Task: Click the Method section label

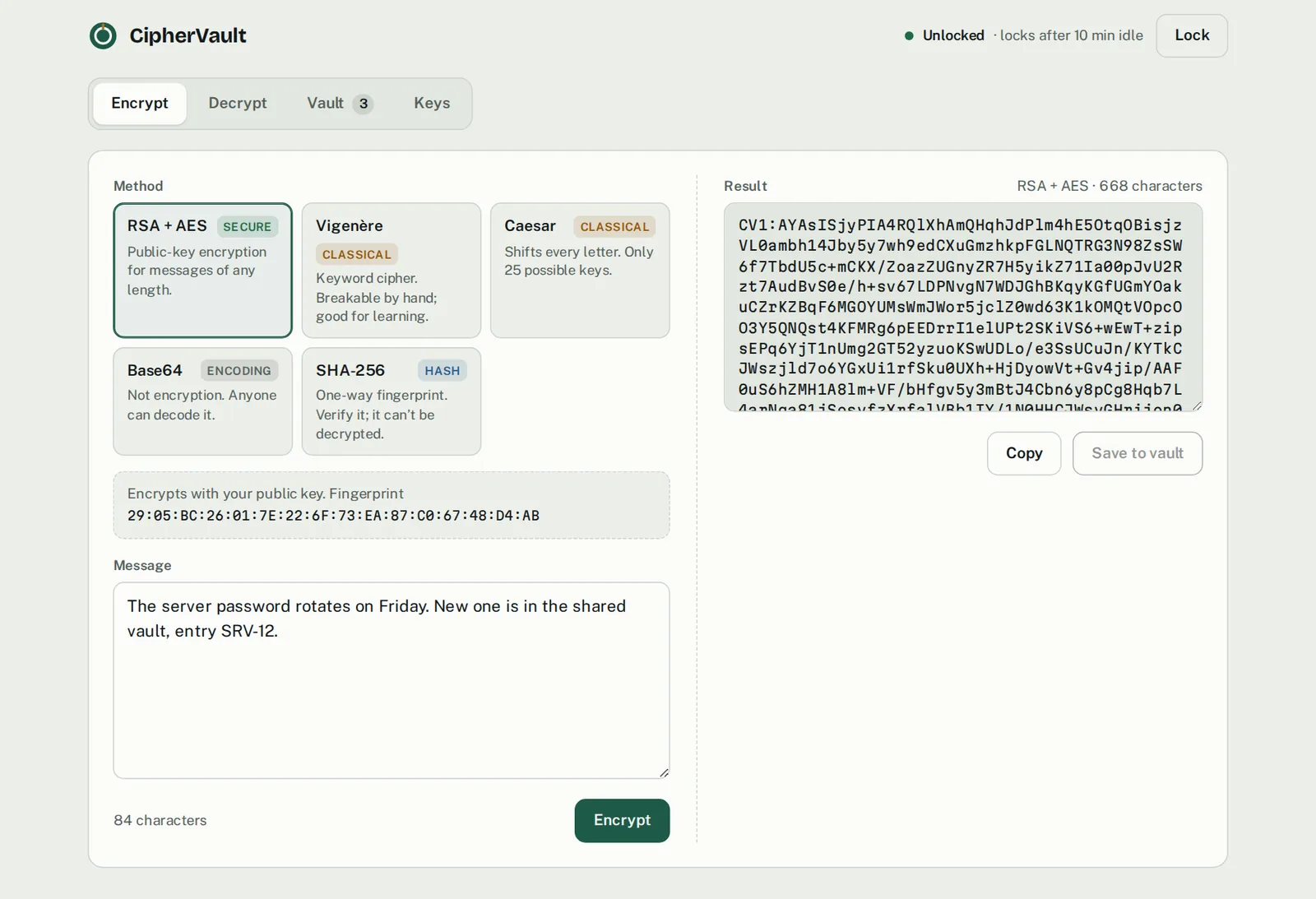Action: coord(138,186)
